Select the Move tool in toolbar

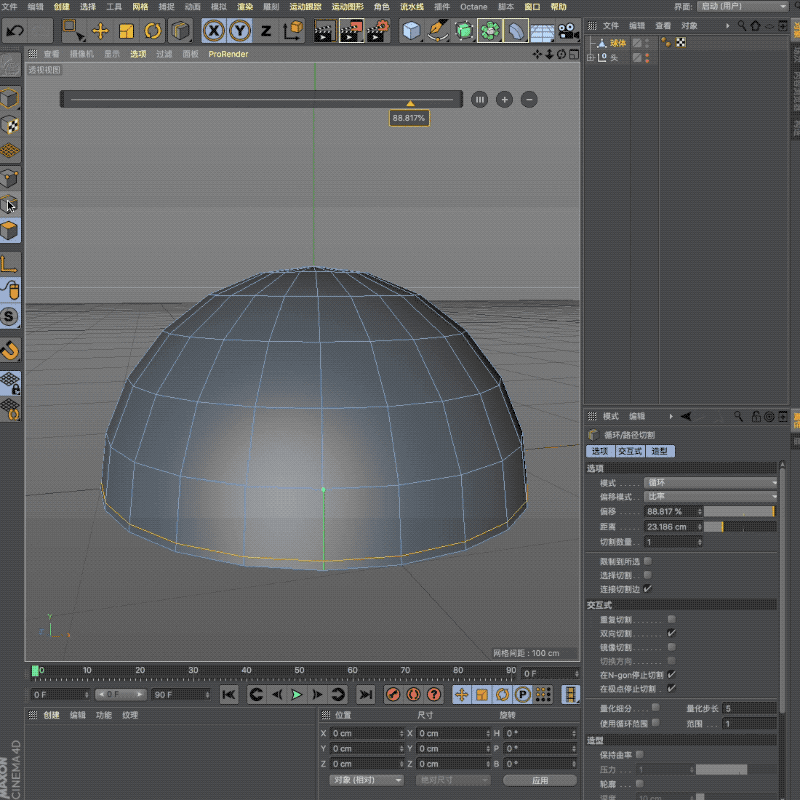[x=101, y=31]
